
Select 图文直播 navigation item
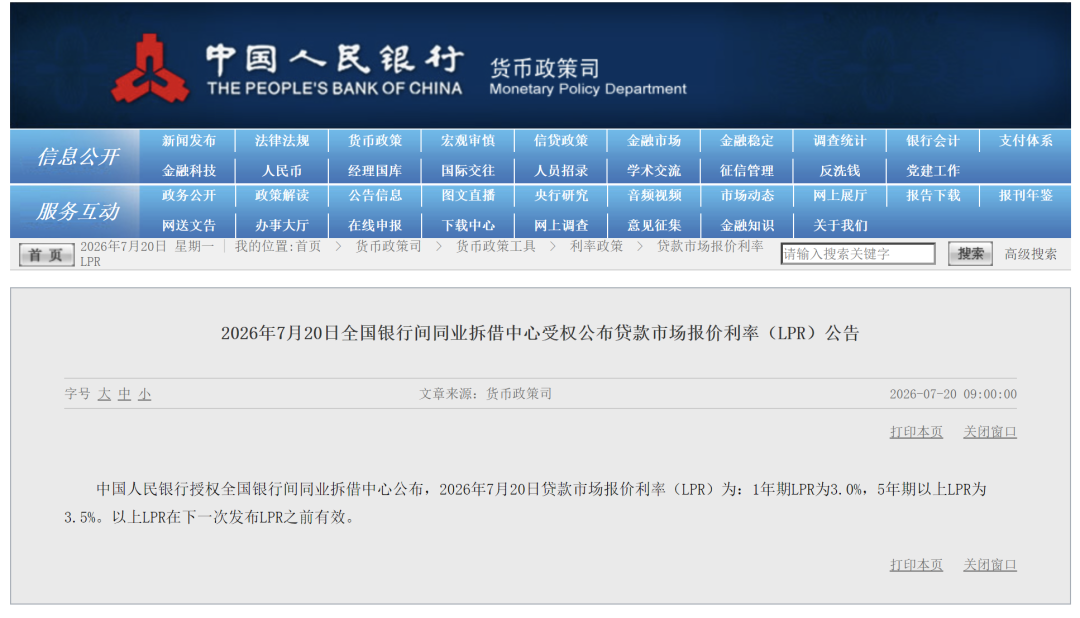(468, 196)
